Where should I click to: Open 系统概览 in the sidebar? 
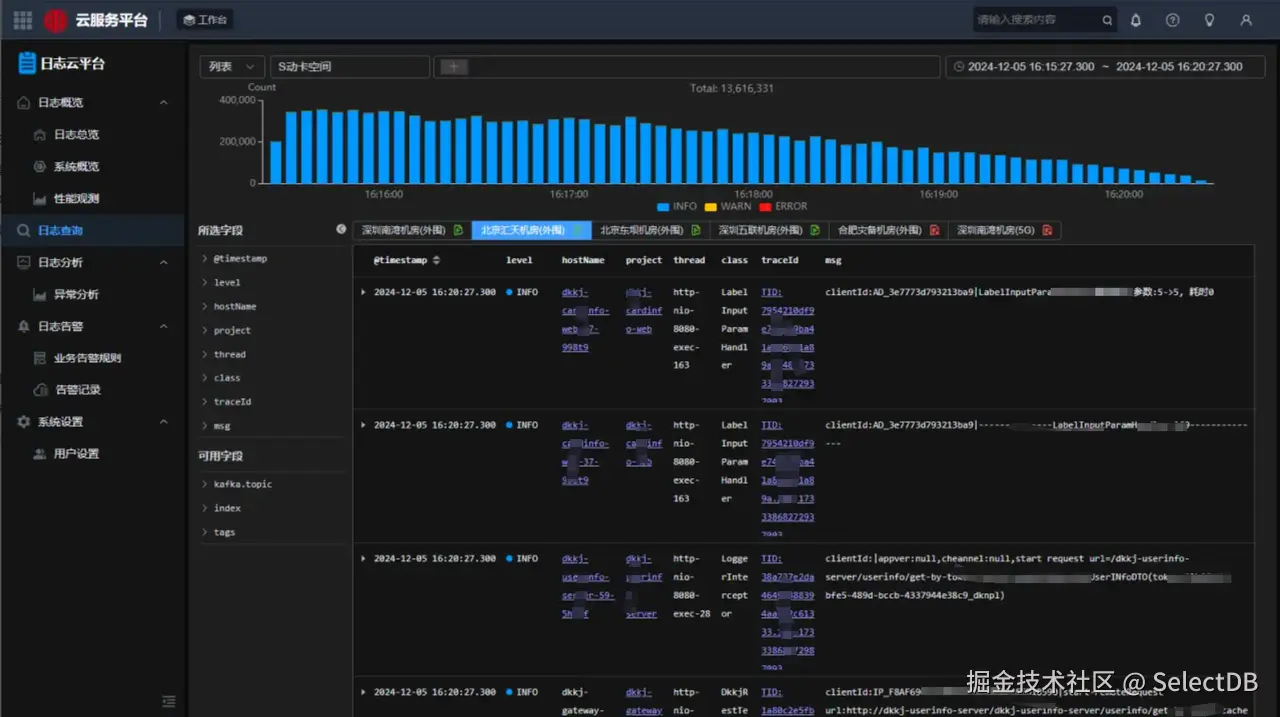click(77, 166)
